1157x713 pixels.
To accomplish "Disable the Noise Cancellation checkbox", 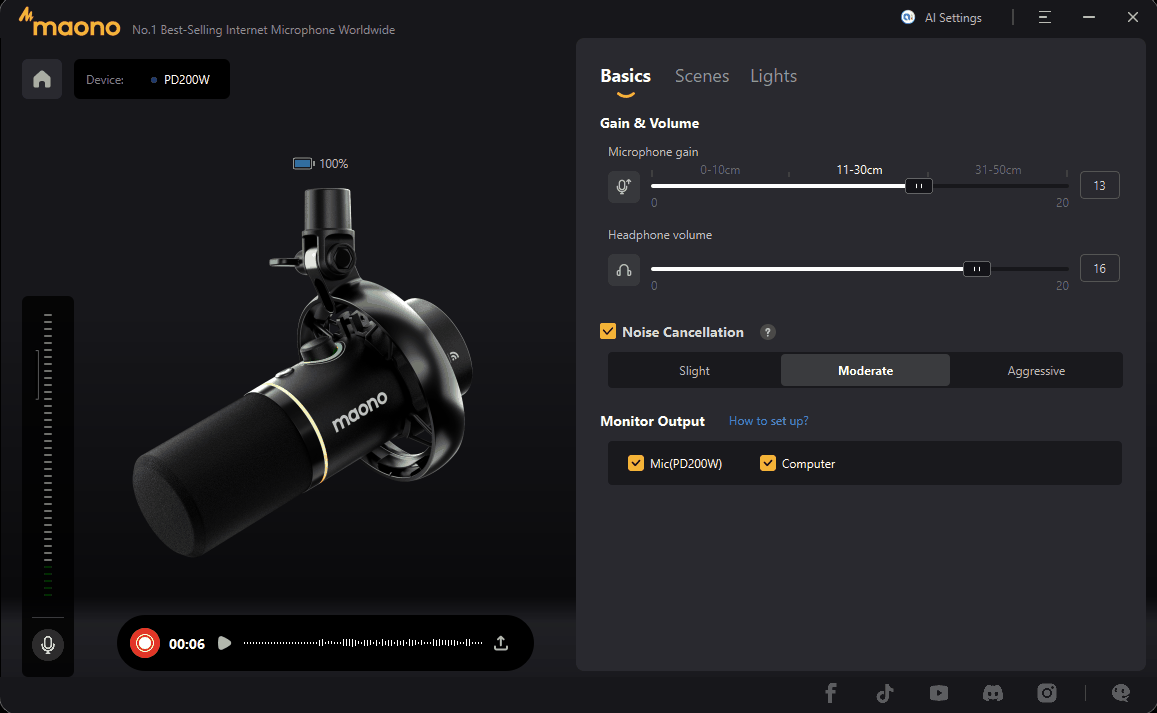I will (608, 331).
